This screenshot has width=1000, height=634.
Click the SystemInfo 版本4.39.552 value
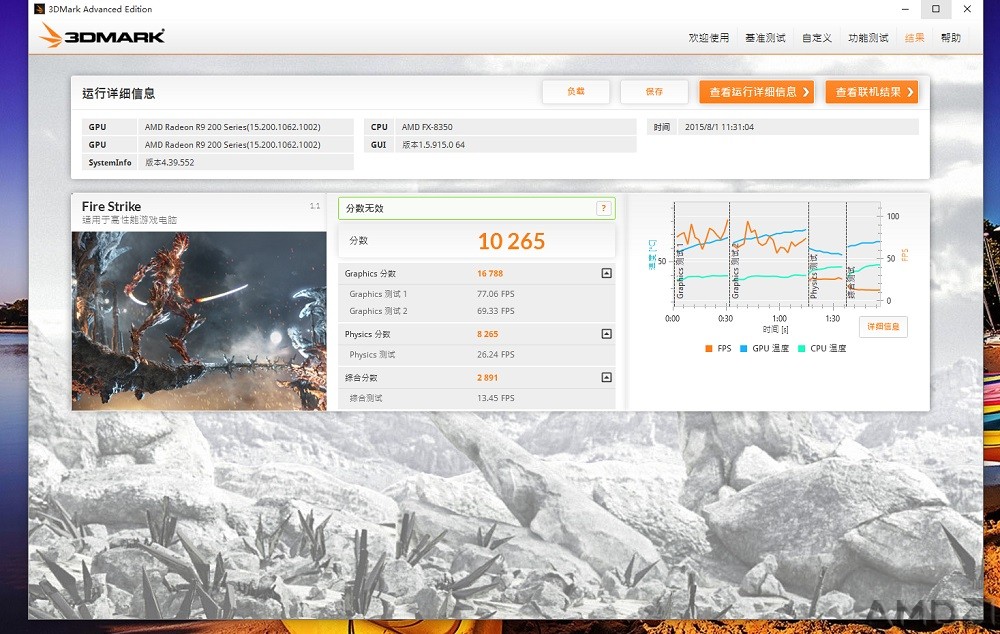(170, 163)
